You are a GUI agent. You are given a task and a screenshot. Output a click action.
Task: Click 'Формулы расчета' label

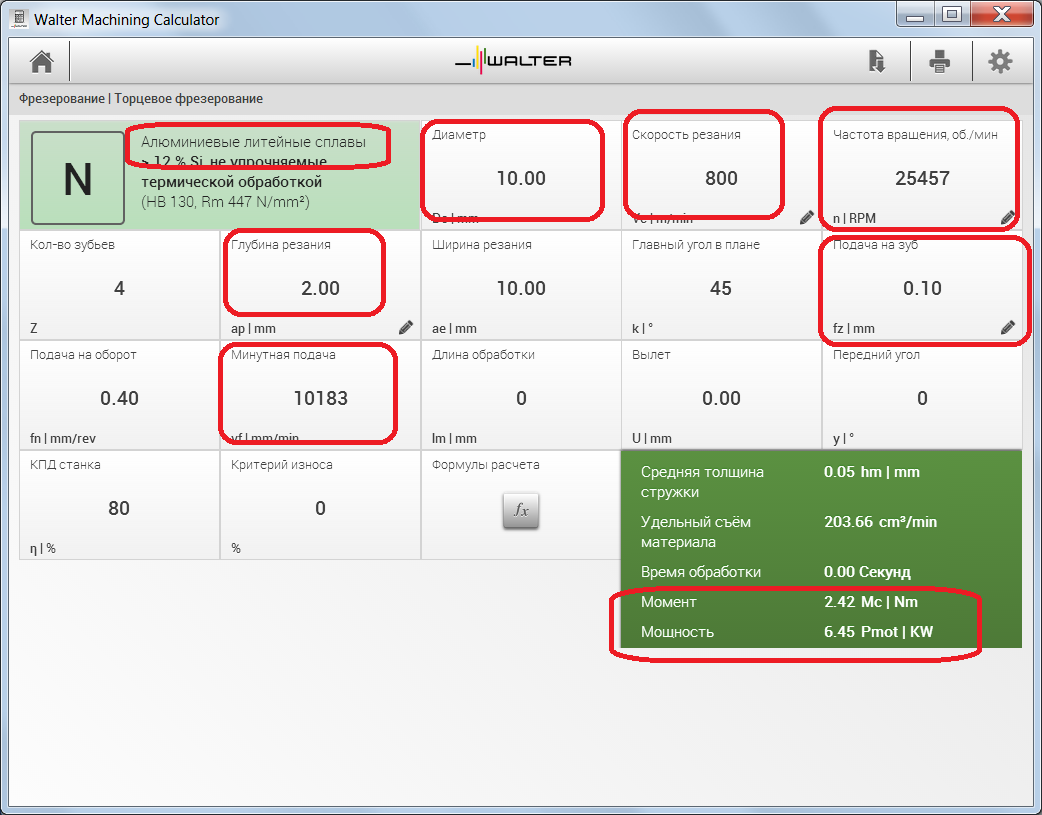click(486, 465)
